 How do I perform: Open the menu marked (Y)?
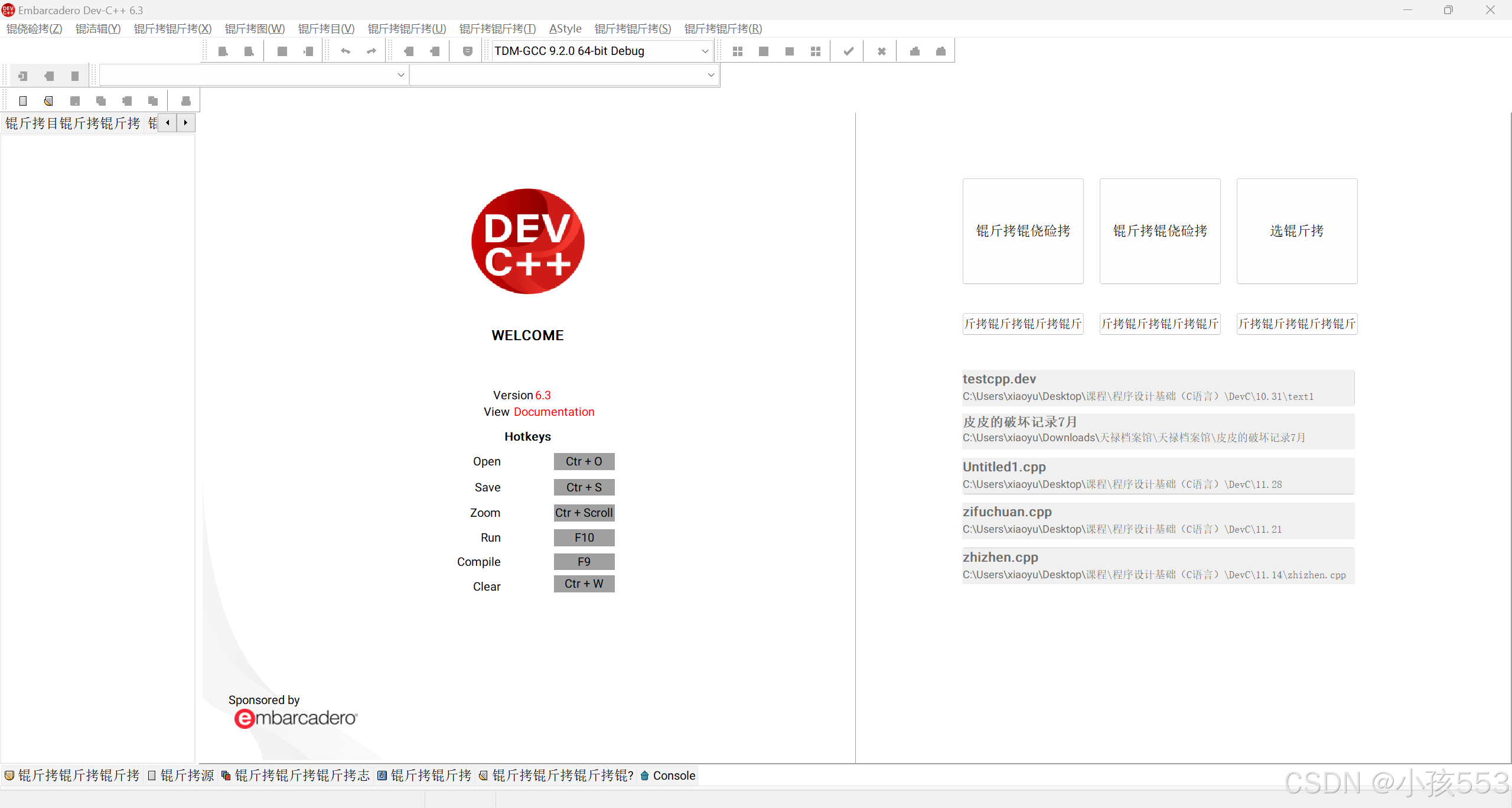[98, 29]
